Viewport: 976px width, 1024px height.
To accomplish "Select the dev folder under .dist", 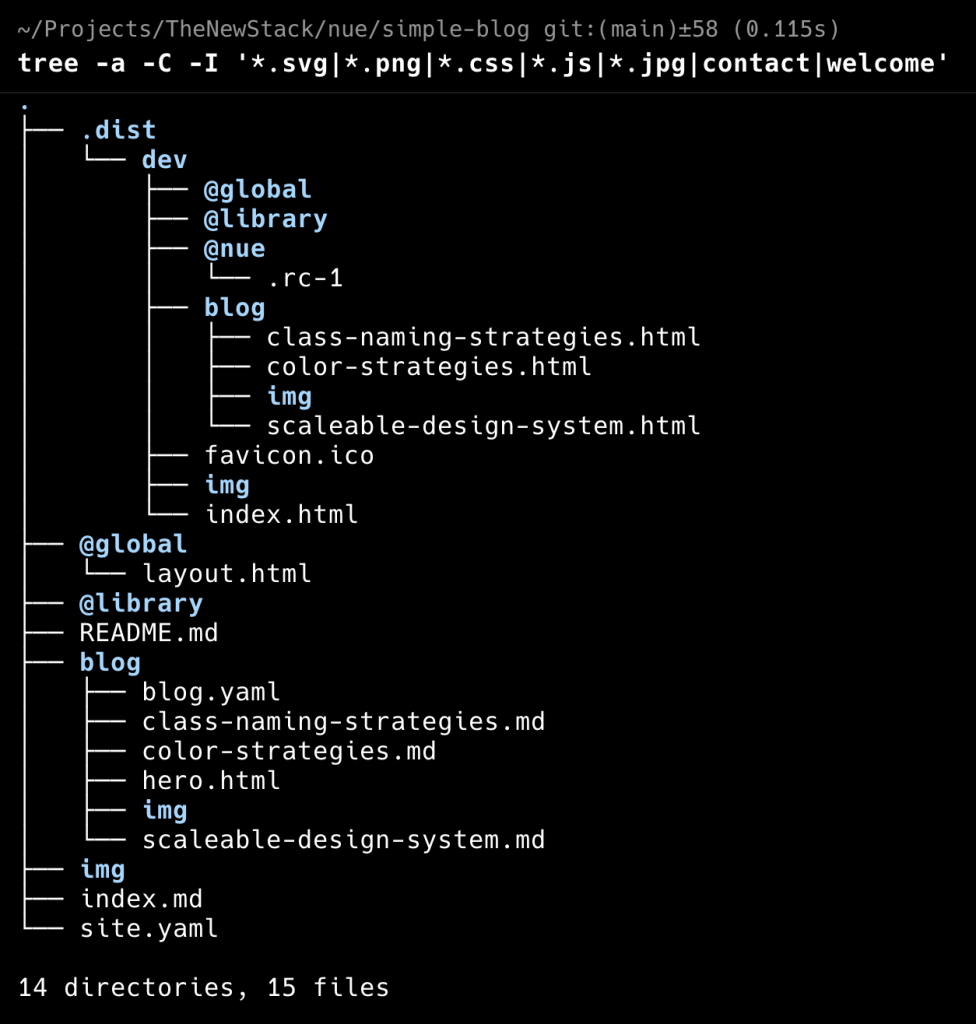I will pyautogui.click(x=165, y=159).
